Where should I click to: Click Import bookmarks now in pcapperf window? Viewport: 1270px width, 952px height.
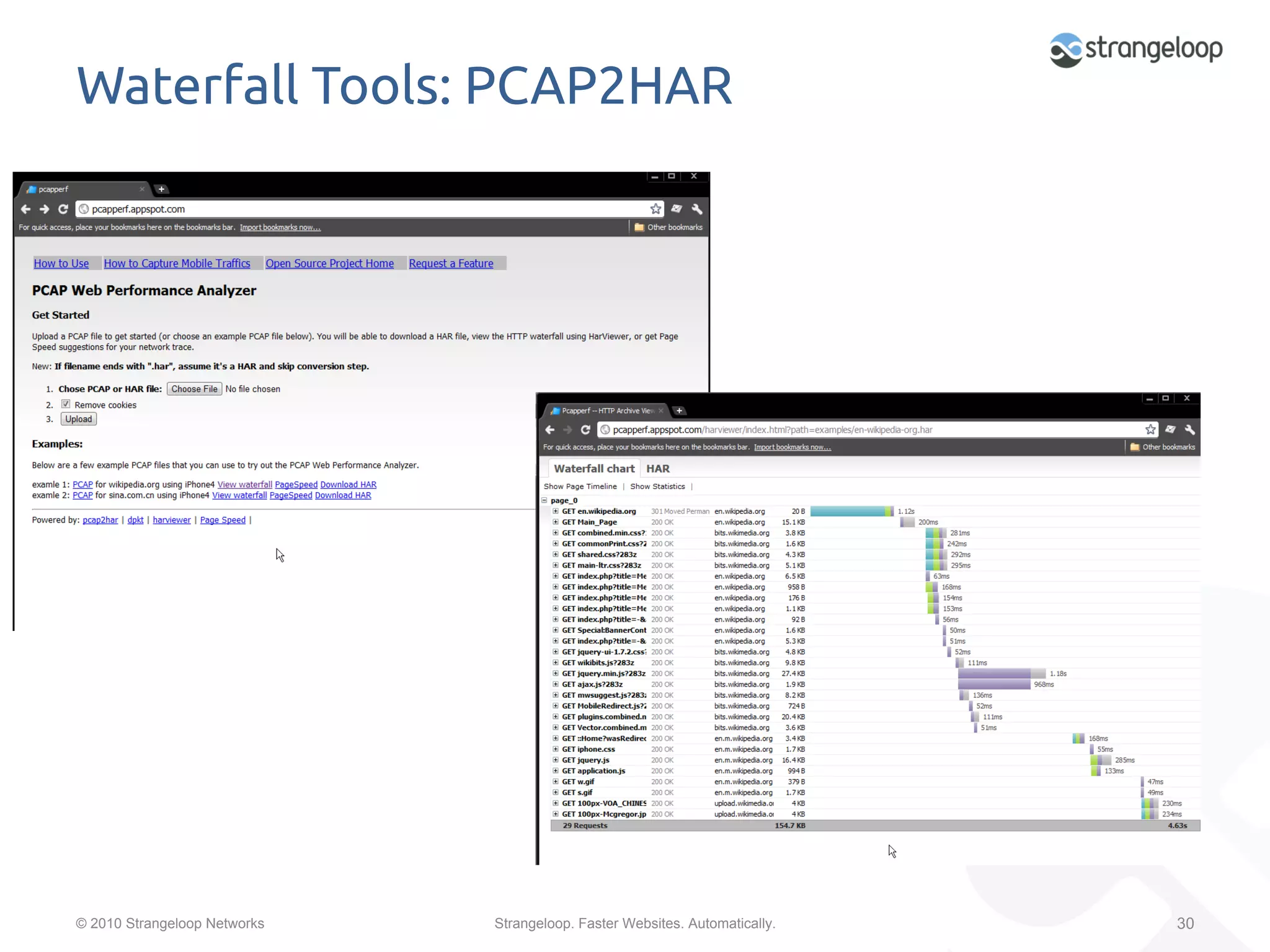[280, 227]
